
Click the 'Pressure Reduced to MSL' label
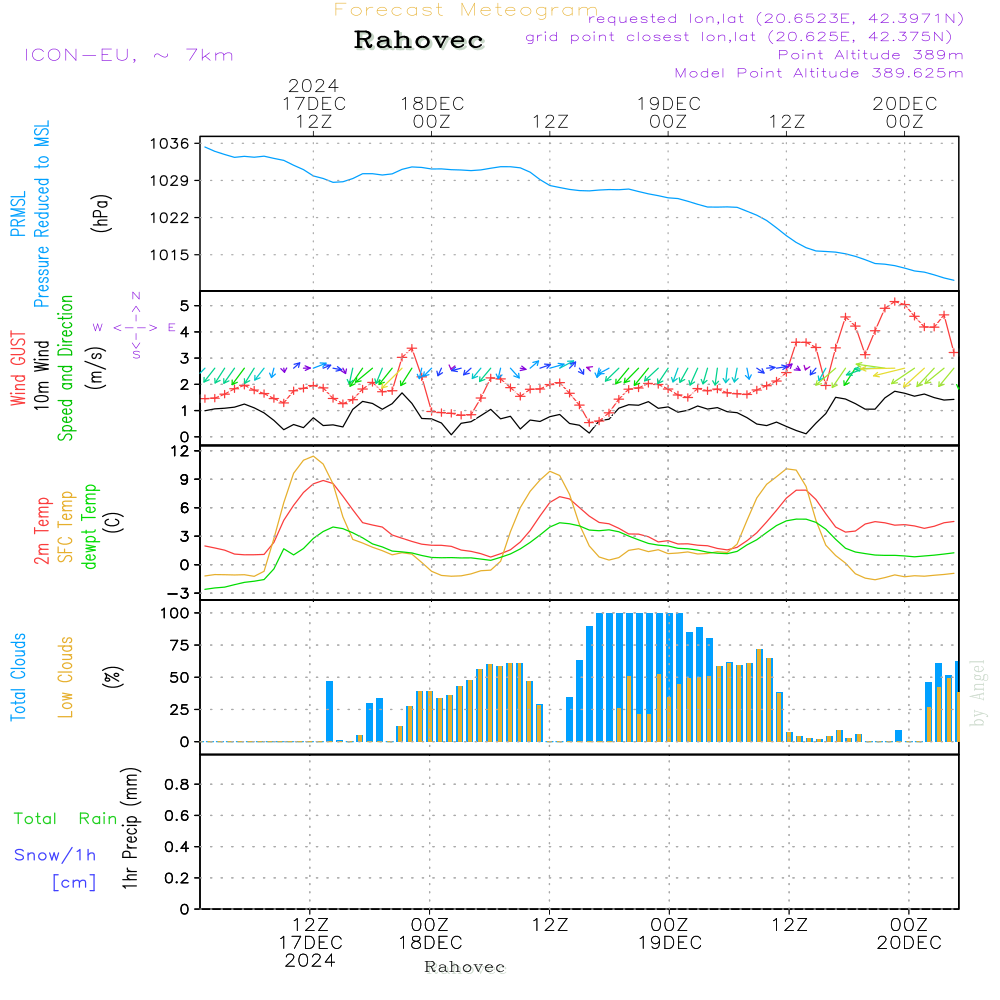(x=41, y=214)
